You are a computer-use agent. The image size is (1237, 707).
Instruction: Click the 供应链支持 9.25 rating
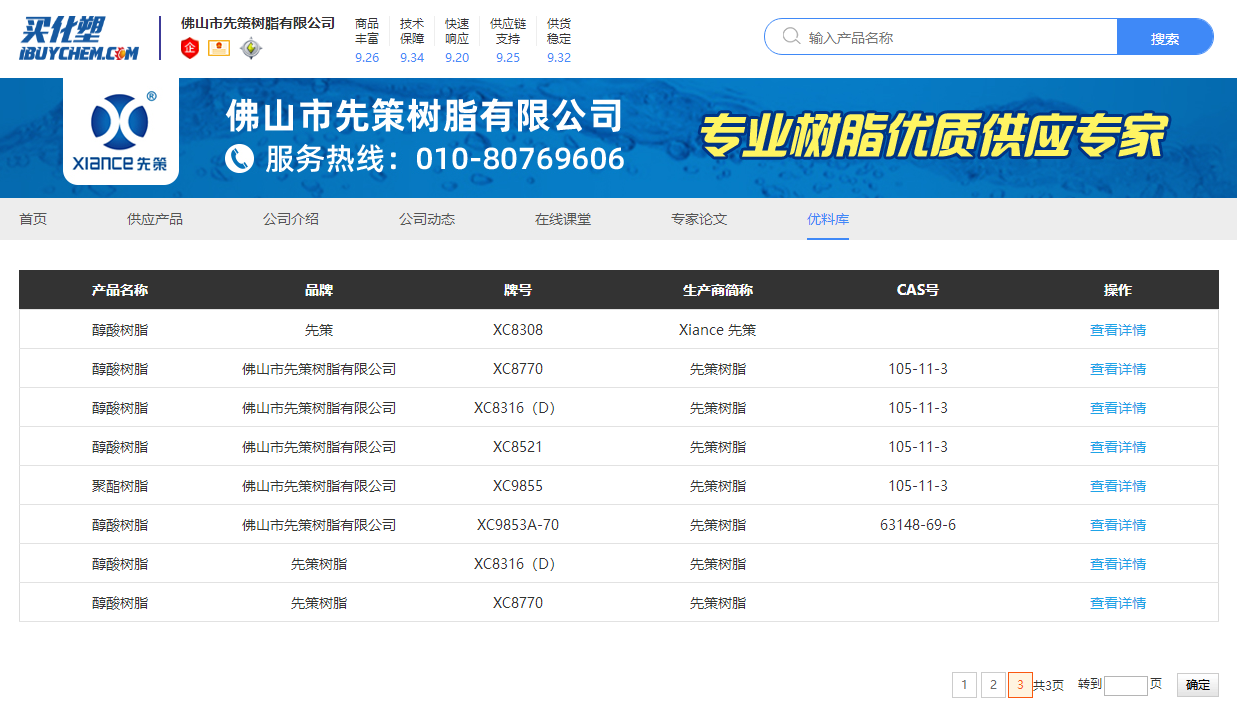click(x=508, y=40)
